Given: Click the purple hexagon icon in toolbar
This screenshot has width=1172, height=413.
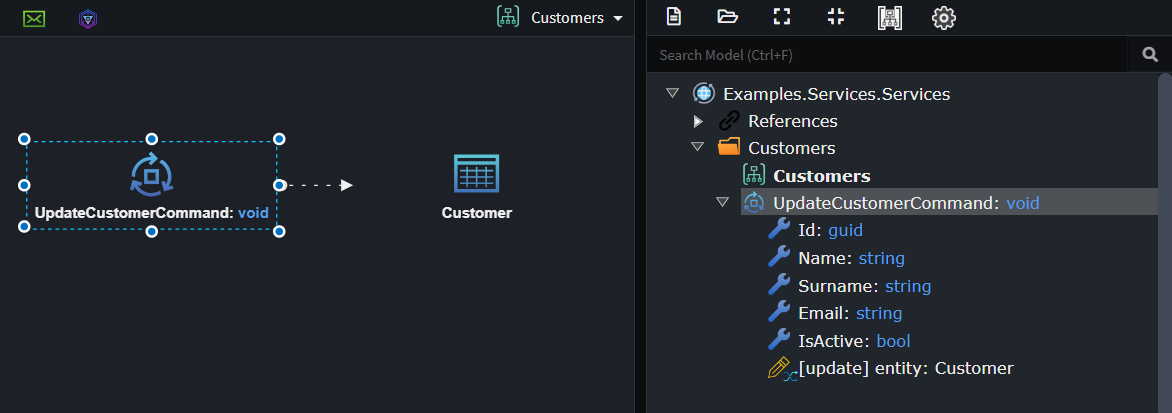Looking at the screenshot, I should point(88,19).
